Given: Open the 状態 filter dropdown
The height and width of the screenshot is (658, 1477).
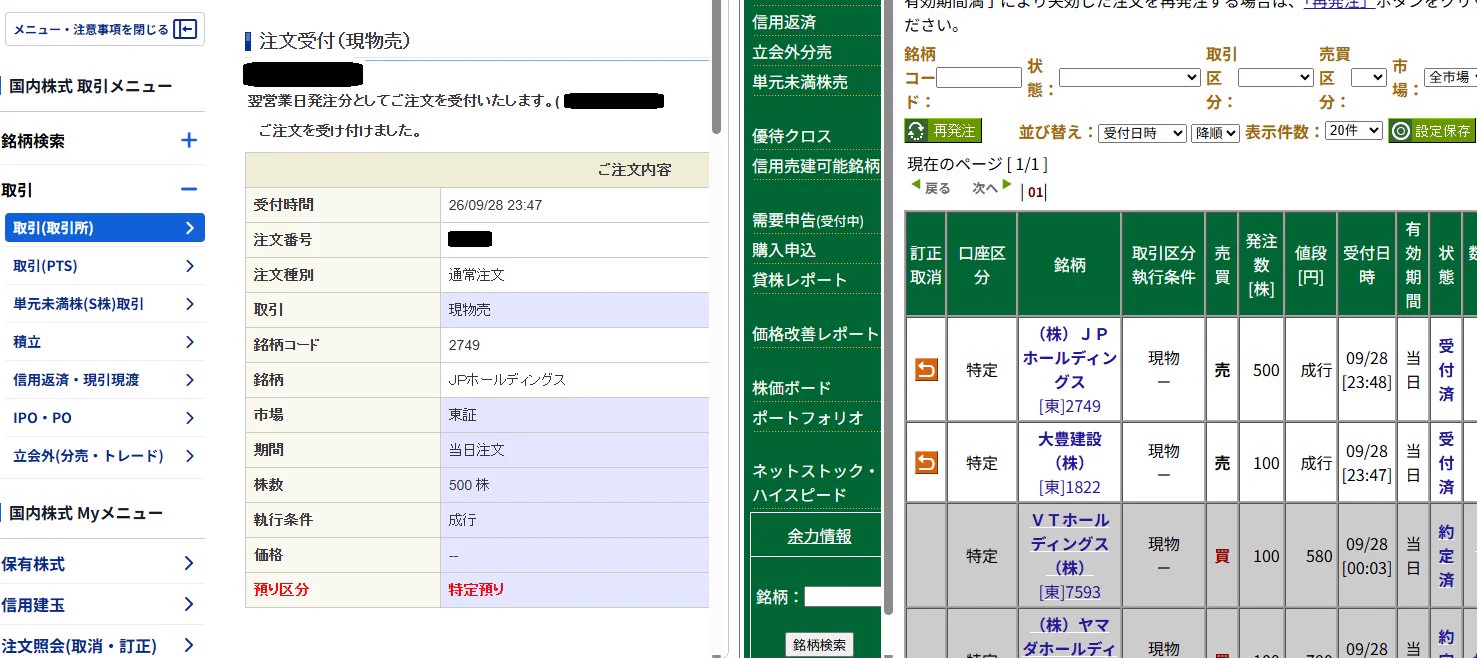Looking at the screenshot, I should point(1130,77).
